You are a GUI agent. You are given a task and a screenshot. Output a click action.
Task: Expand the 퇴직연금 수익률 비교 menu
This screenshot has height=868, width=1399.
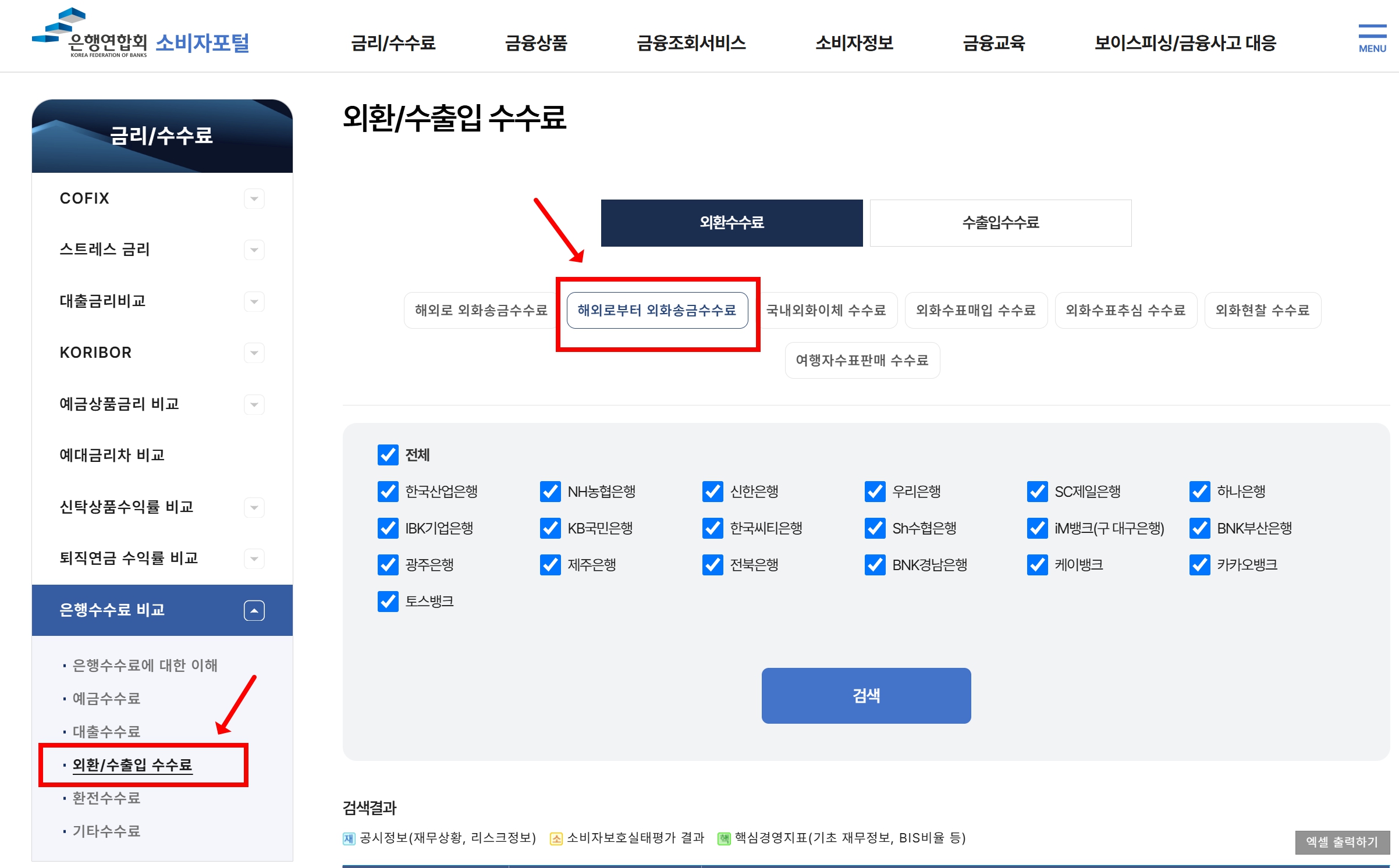[254, 558]
